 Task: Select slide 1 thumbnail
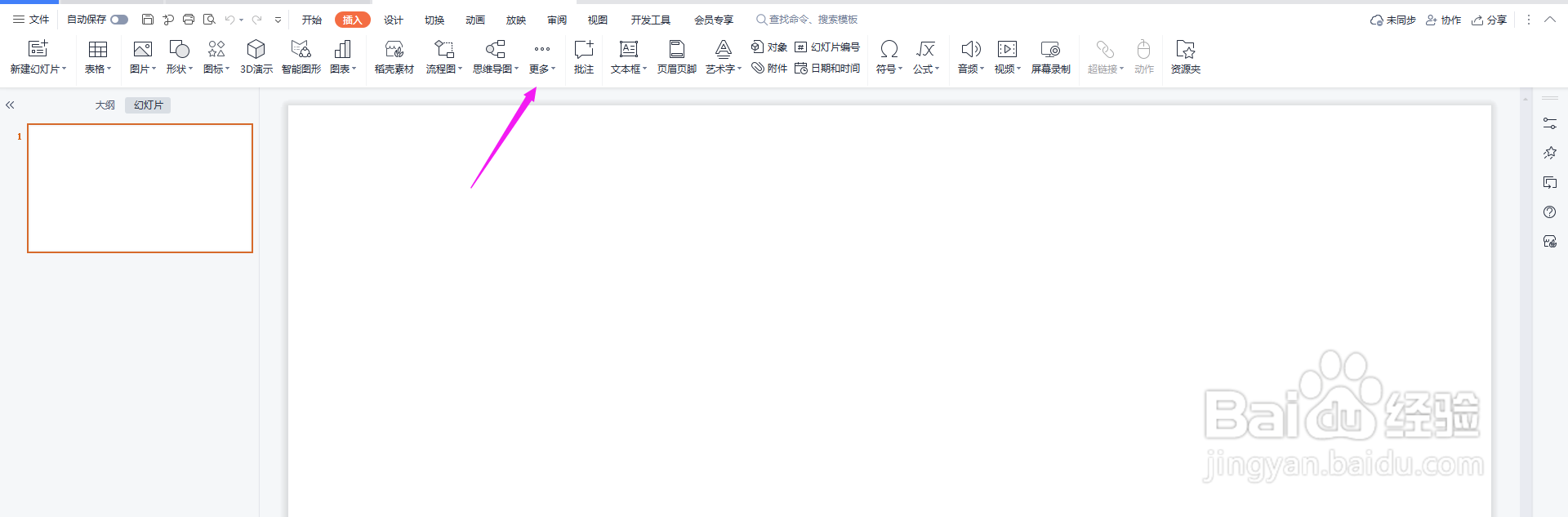pyautogui.click(x=140, y=188)
